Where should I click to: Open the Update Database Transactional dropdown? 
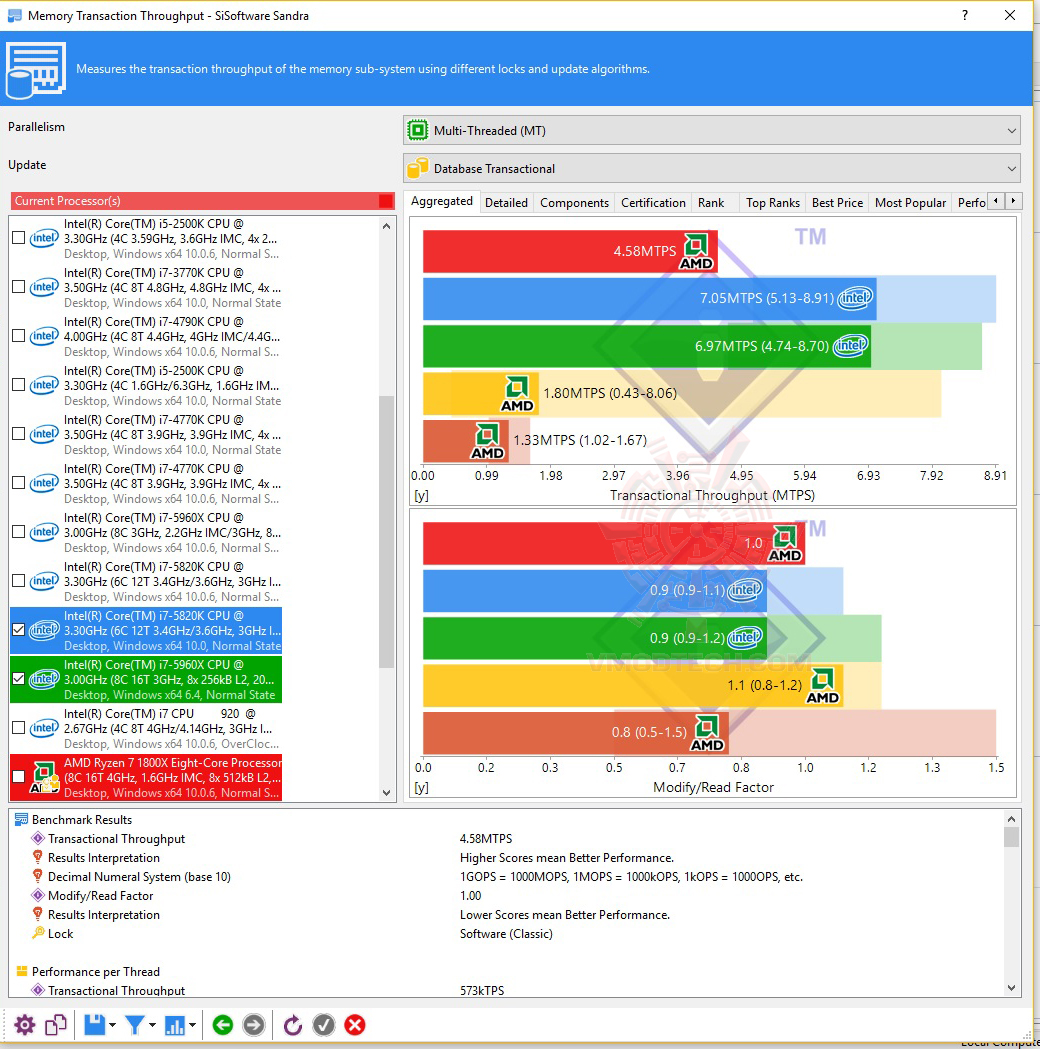(x=712, y=169)
